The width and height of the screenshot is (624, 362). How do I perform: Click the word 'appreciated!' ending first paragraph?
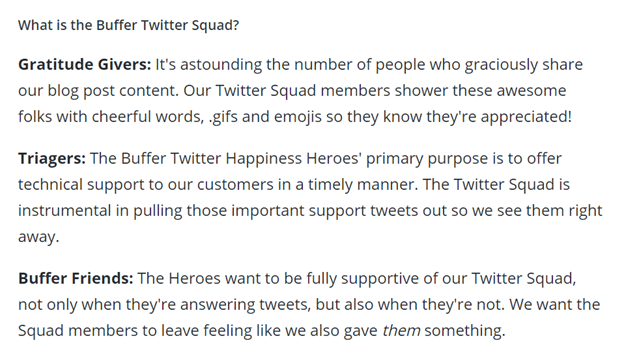pos(526,117)
